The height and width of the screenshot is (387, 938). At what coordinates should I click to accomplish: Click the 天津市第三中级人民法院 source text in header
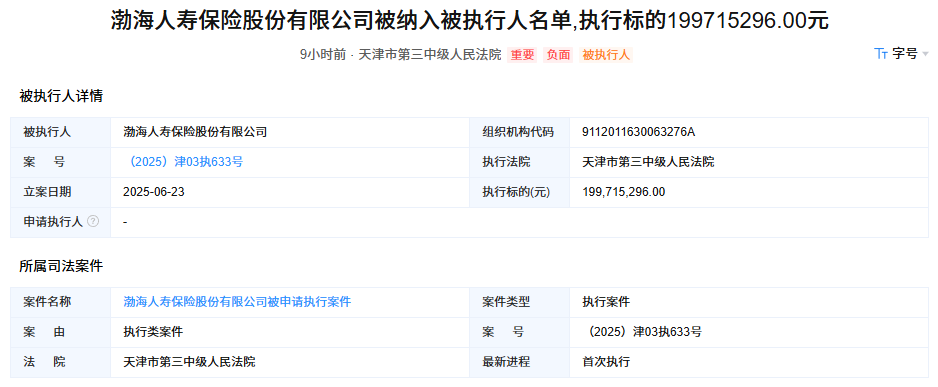(x=430, y=55)
